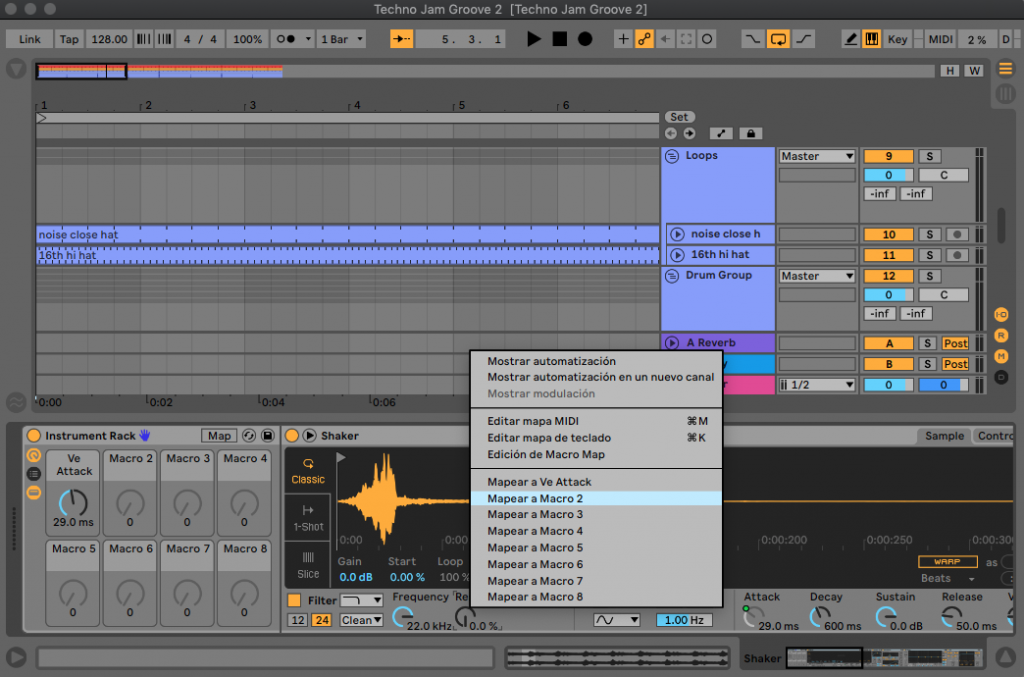Open LFO waveform dropdown
1024x677 pixels.
tap(617, 620)
